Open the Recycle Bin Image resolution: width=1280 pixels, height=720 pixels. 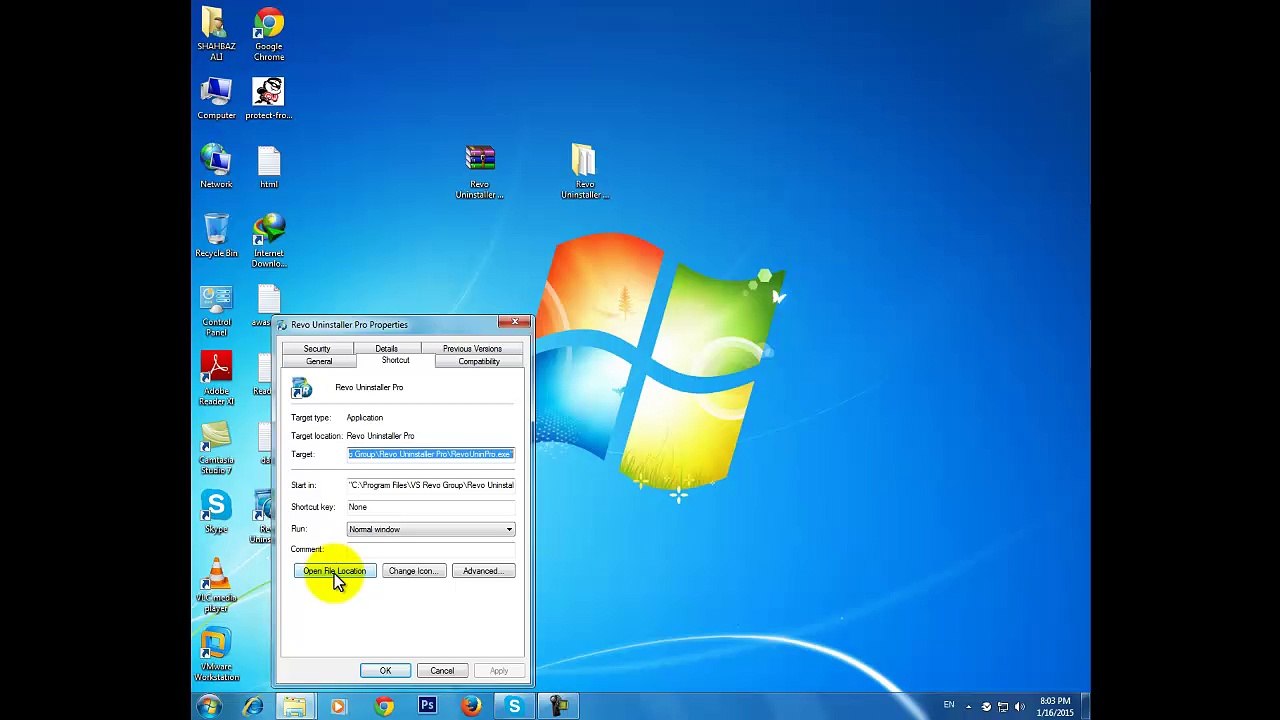click(x=216, y=236)
